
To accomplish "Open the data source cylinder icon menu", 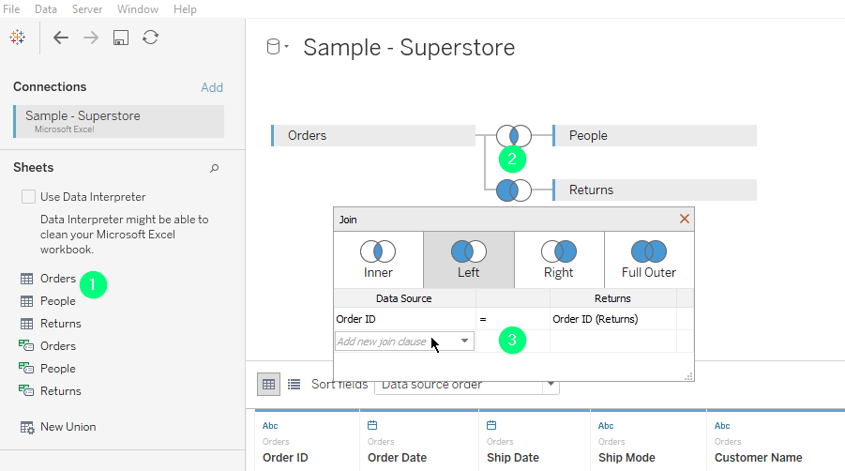I will pyautogui.click(x=277, y=47).
